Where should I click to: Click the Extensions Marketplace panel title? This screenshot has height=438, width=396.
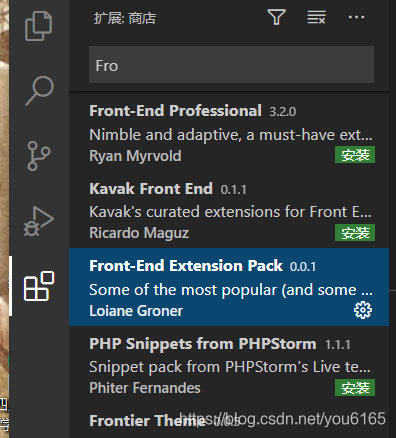125,18
